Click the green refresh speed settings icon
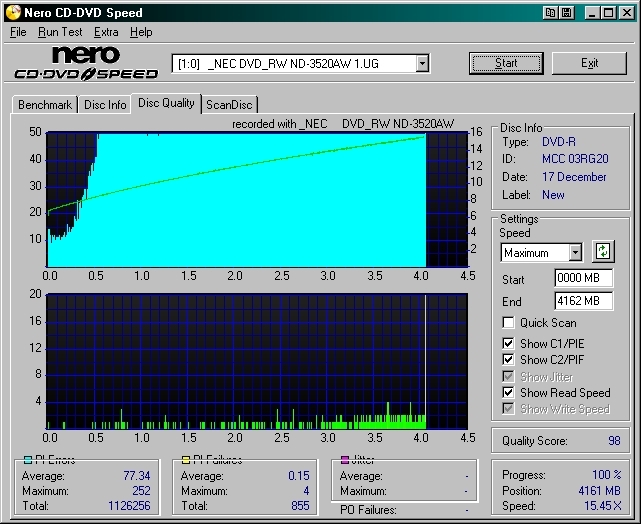The height and width of the screenshot is (524, 641). pos(603,251)
